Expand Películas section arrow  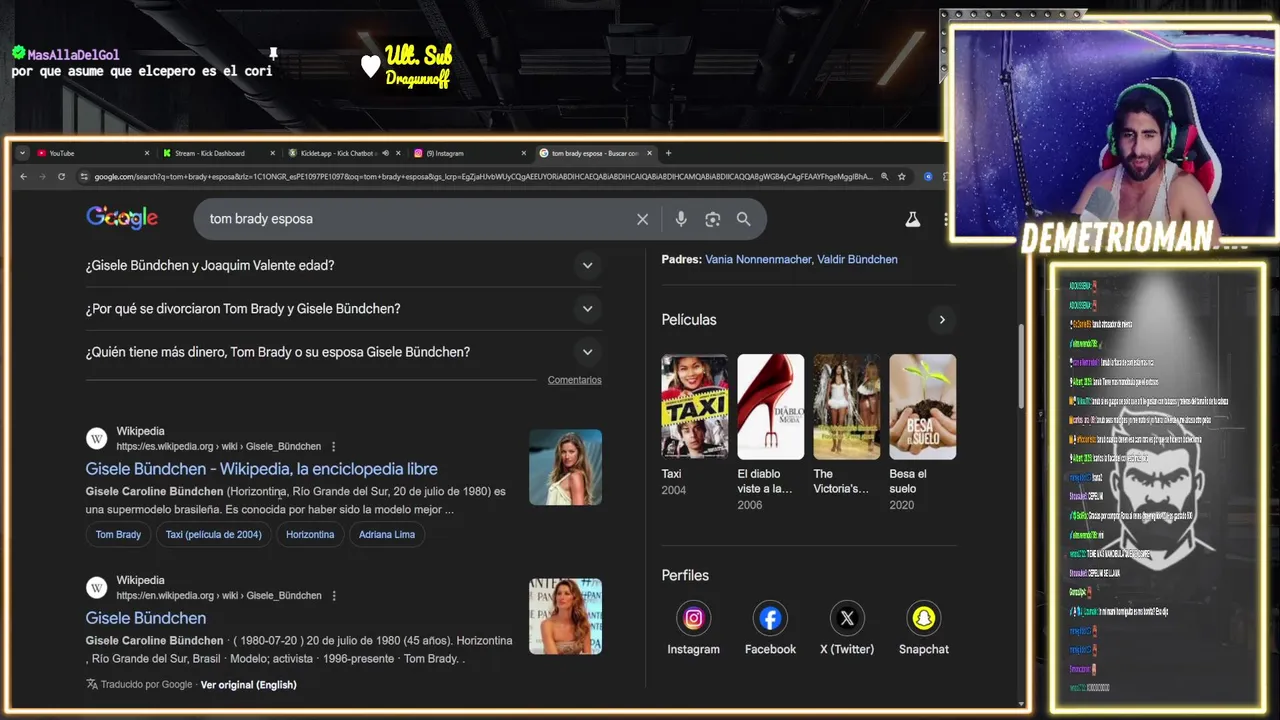pos(941,320)
